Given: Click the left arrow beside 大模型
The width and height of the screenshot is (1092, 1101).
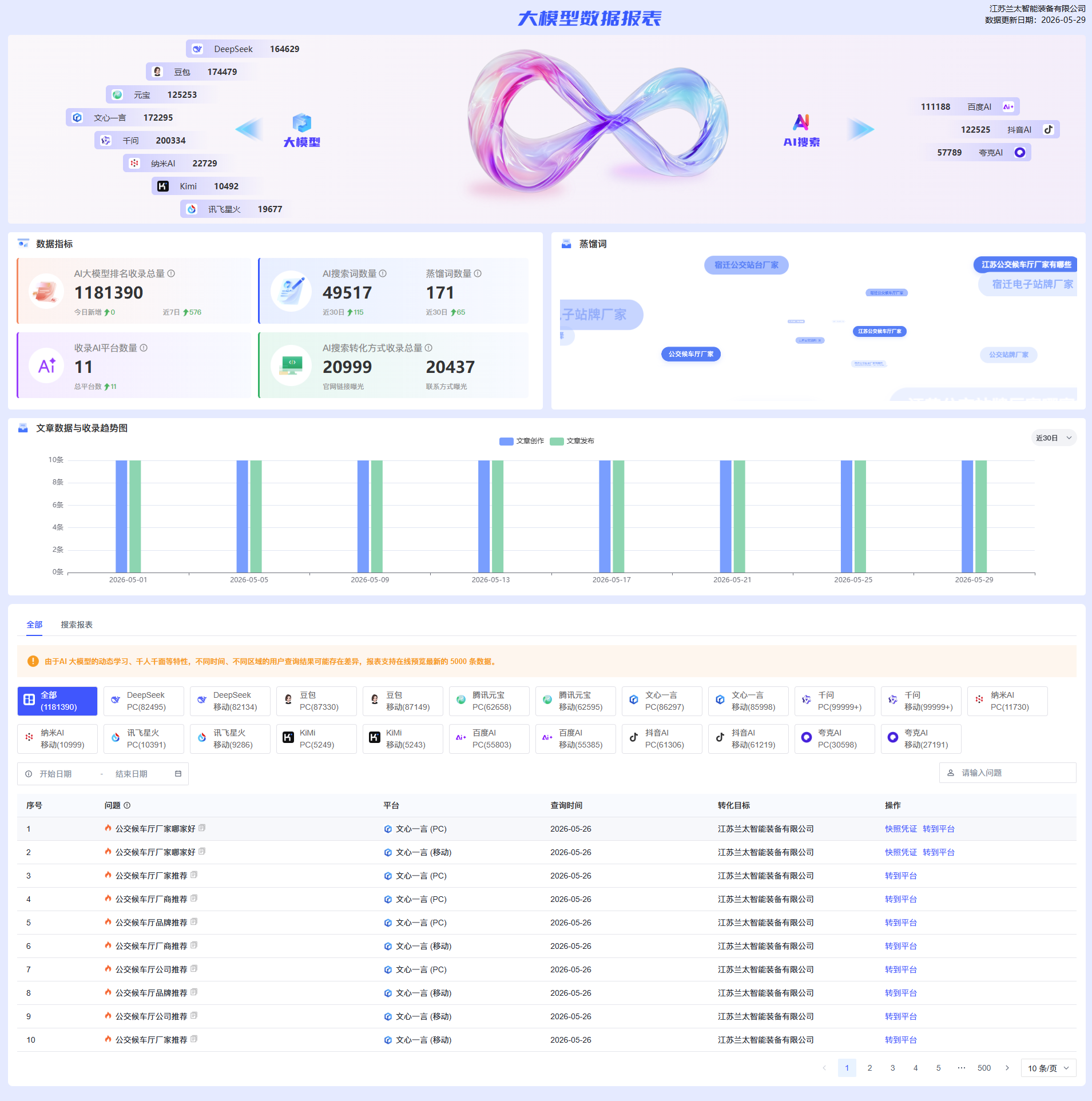Looking at the screenshot, I should pos(249,129).
